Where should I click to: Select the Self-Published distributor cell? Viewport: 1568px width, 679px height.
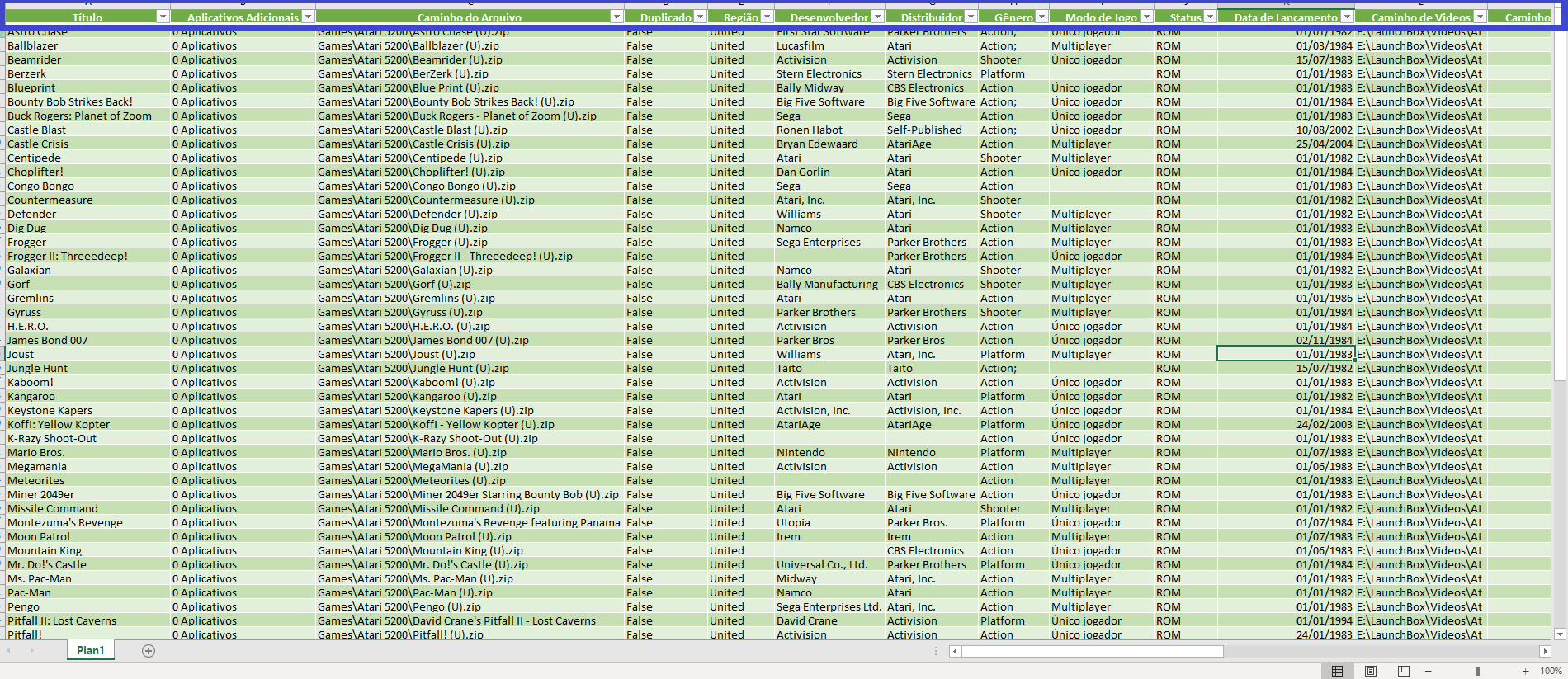pyautogui.click(x=931, y=130)
